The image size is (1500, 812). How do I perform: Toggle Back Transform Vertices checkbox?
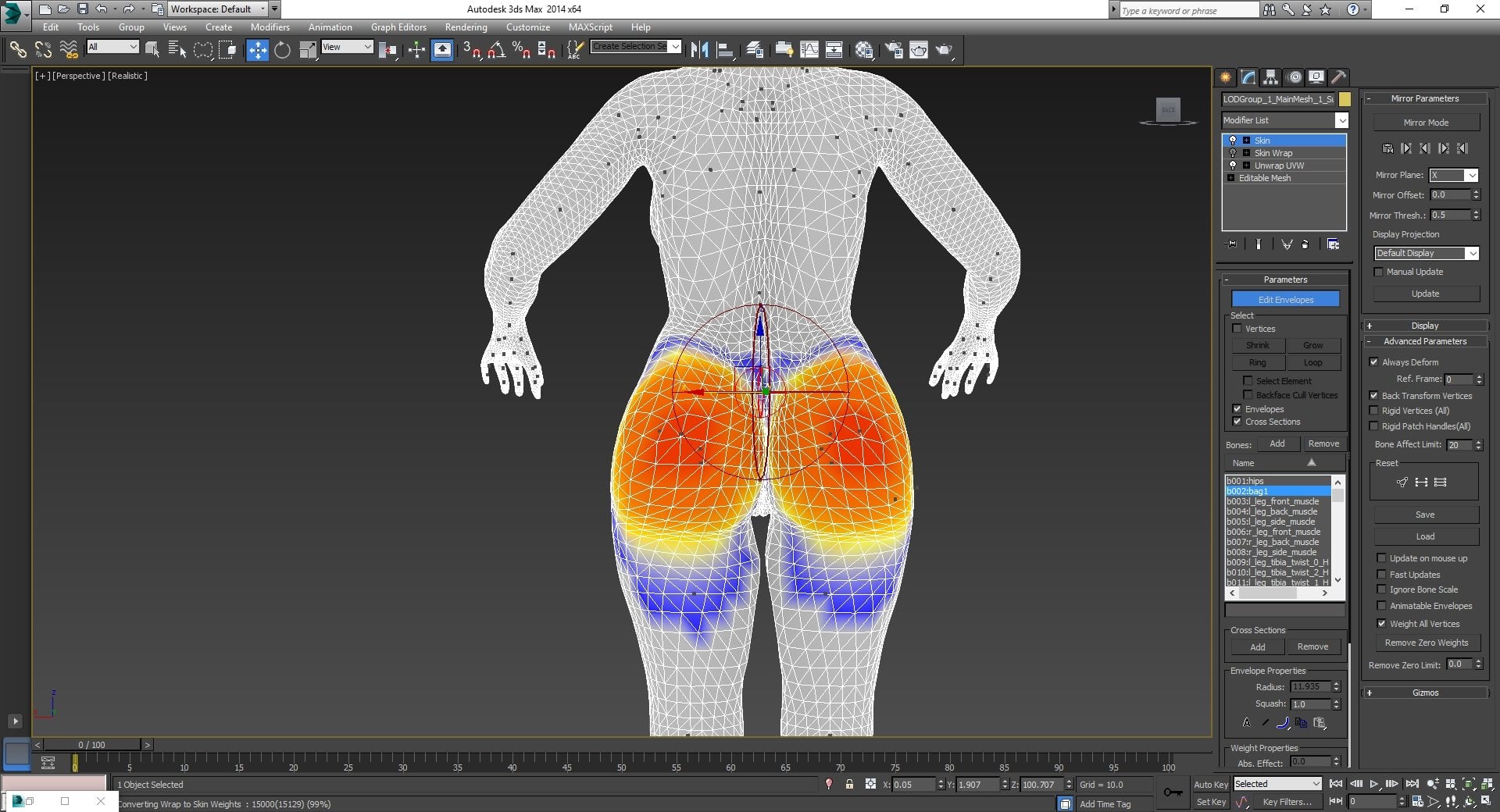(1374, 396)
